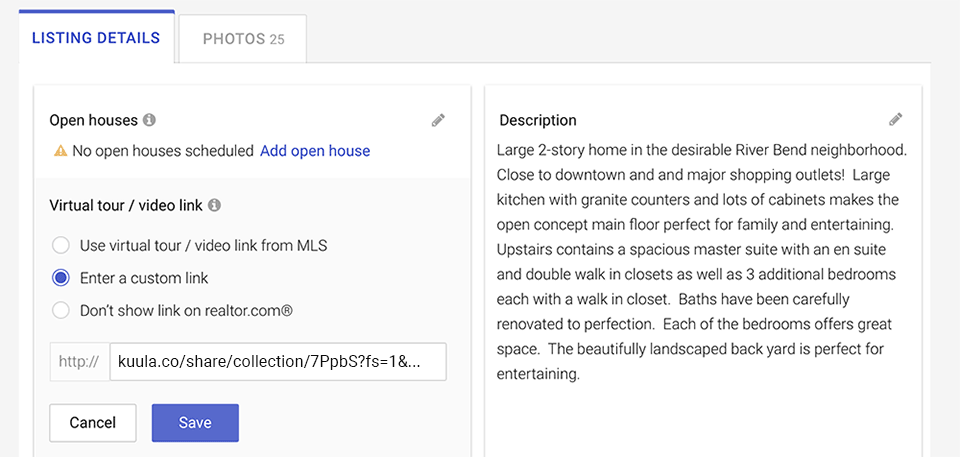960x457 pixels.
Task: Follow the Add open house link
Action: coord(315,151)
